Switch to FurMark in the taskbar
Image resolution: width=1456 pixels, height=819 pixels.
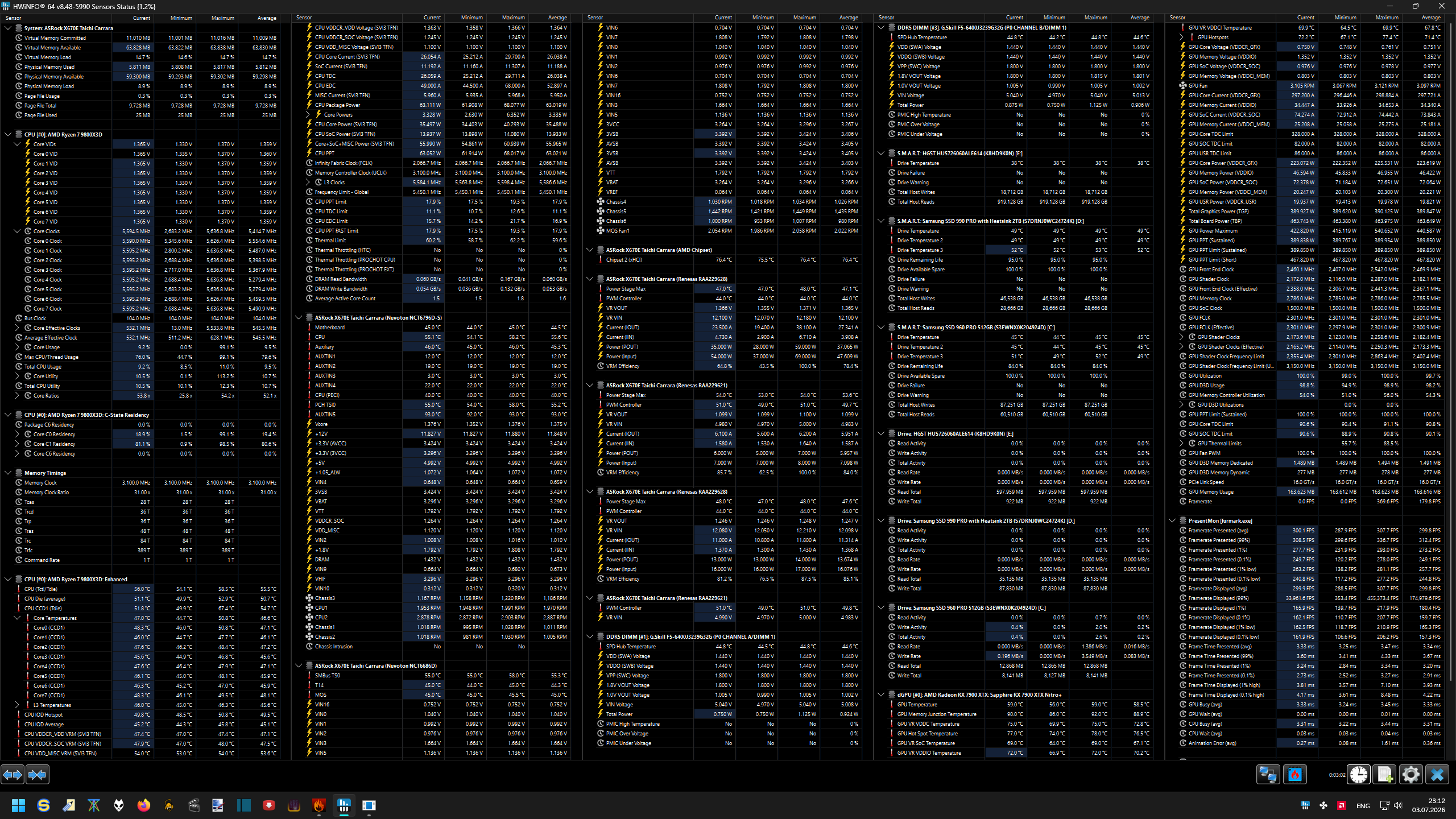click(x=318, y=805)
